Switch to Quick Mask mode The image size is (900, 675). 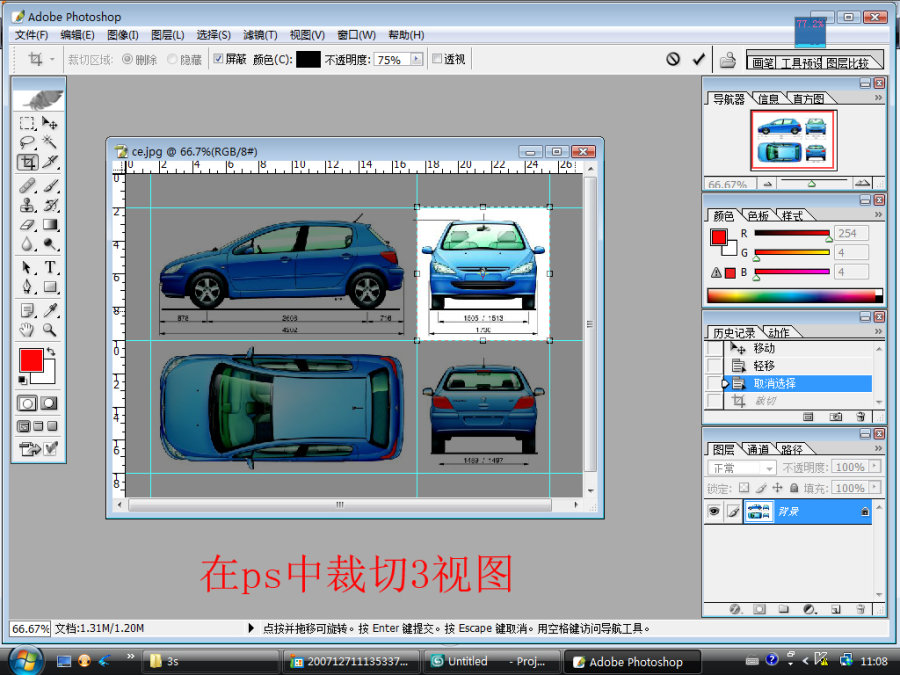coord(49,403)
